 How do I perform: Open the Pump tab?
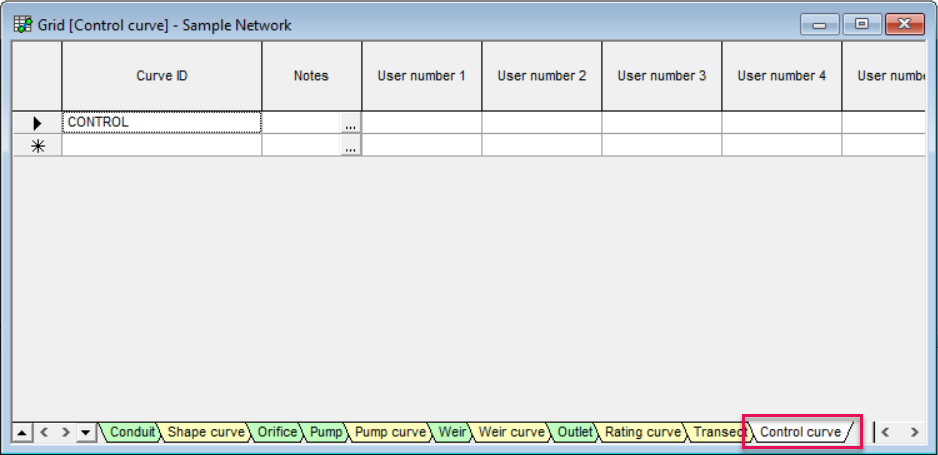(326, 432)
